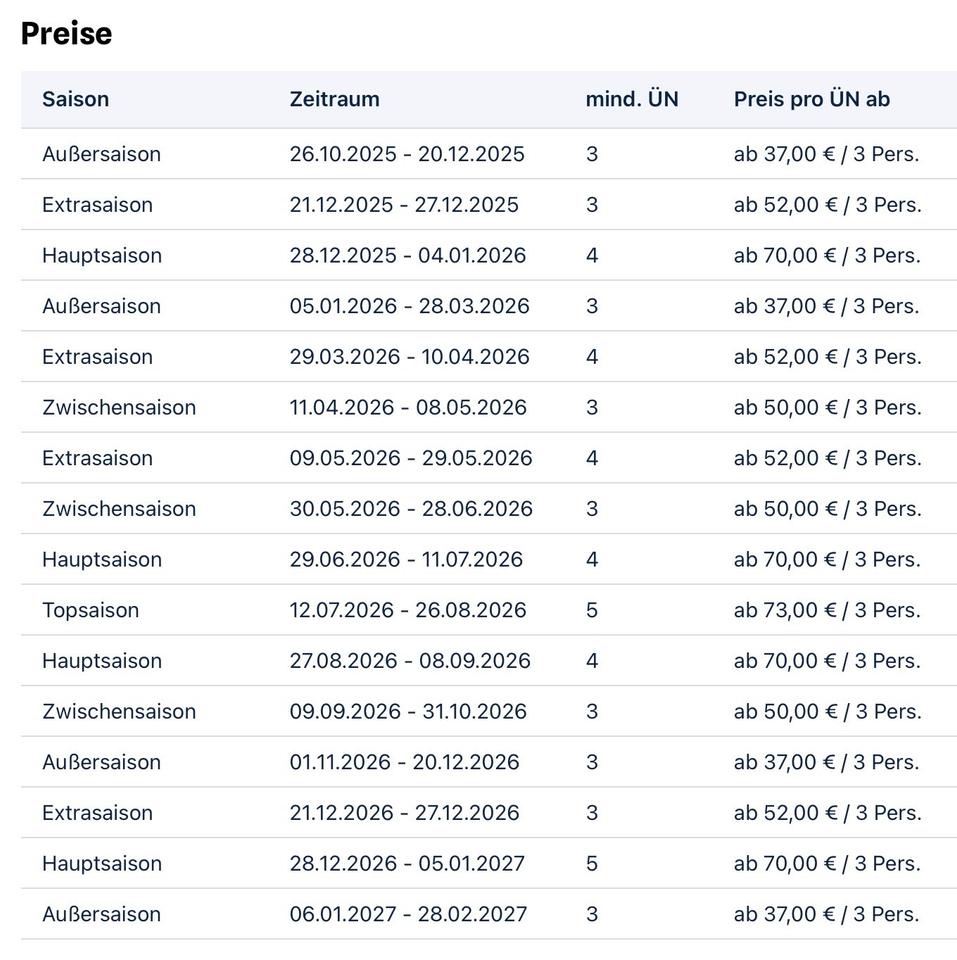957x960 pixels.
Task: Click the Preise heading
Action: pos(66,33)
